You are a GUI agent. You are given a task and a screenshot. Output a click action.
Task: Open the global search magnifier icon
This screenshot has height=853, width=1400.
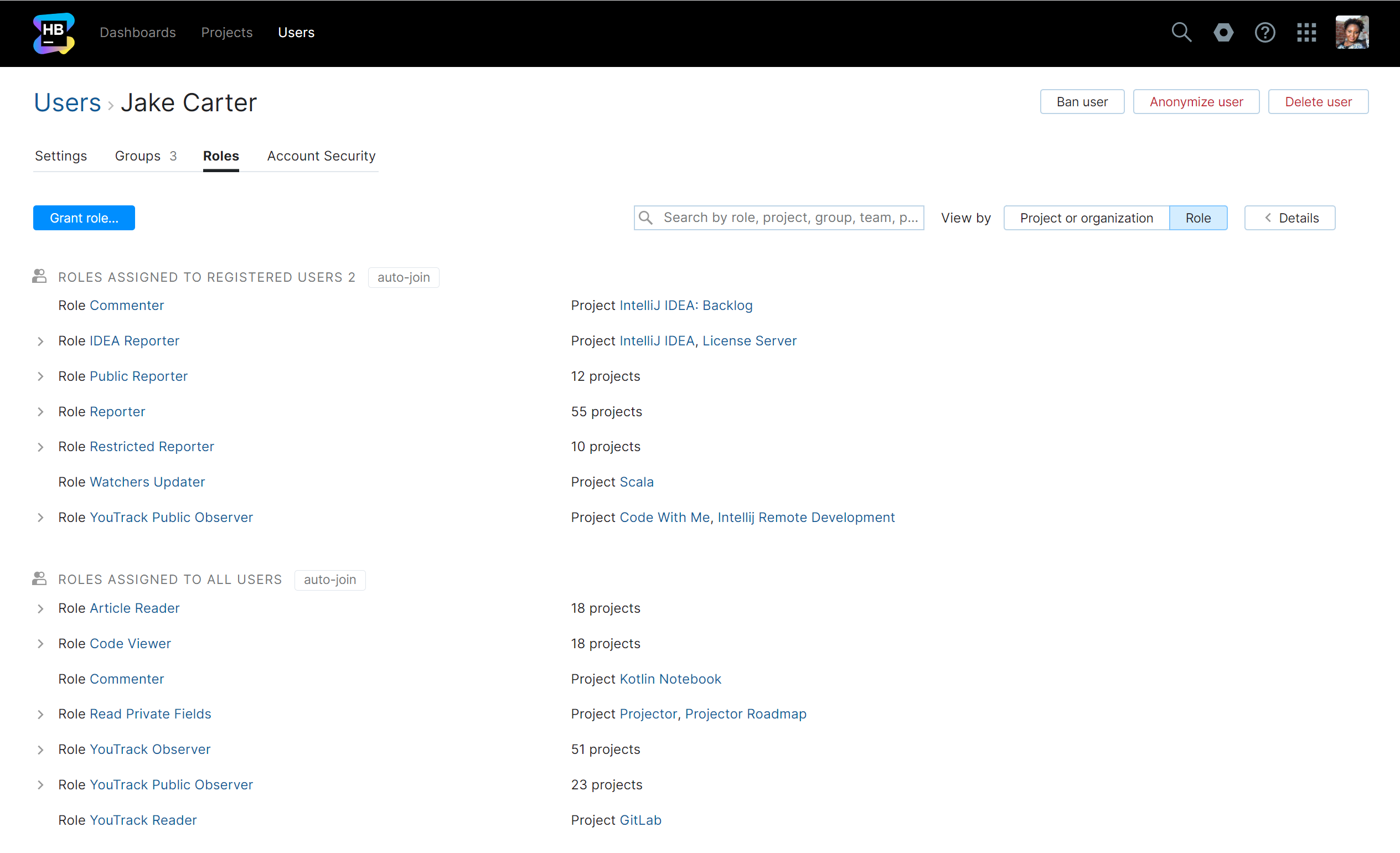coord(1181,33)
